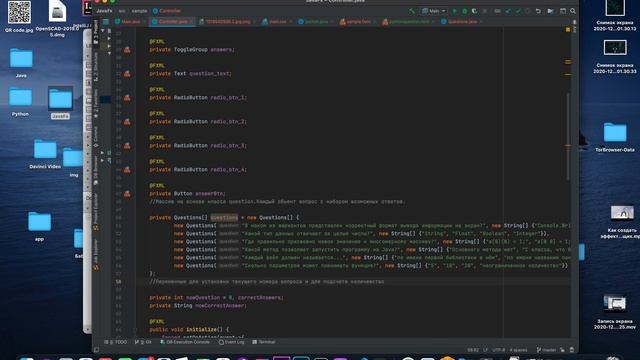Viewport: 640px width, 360px height.
Task: Open the Main run configuration dropdown
Action: click(x=434, y=11)
